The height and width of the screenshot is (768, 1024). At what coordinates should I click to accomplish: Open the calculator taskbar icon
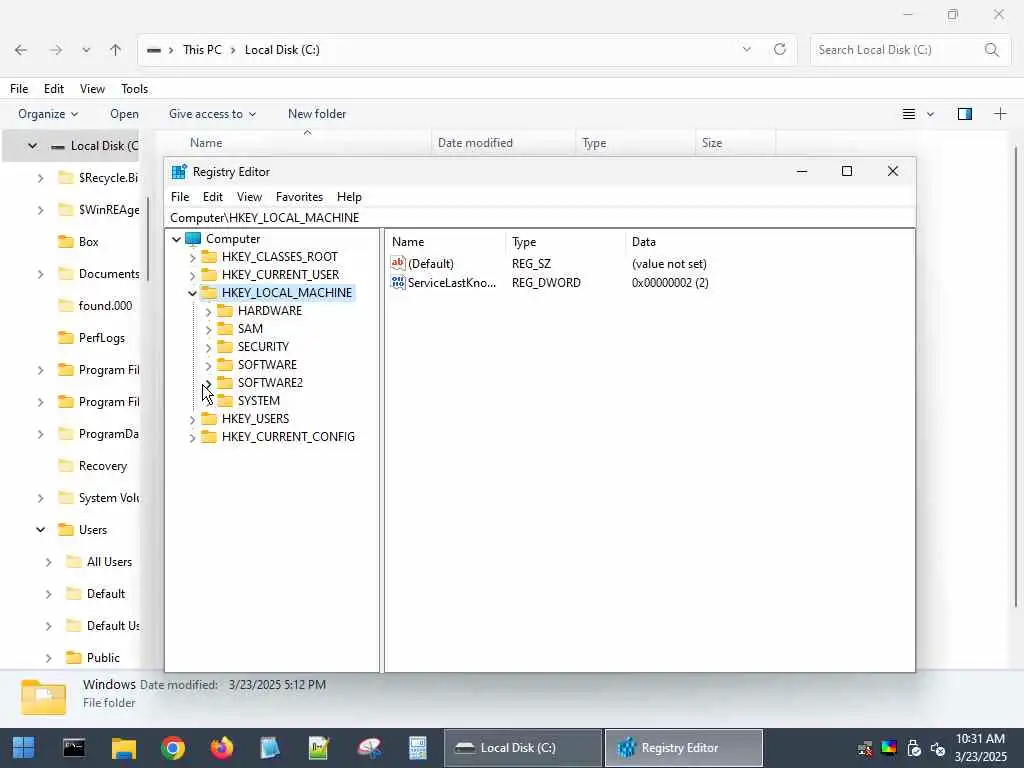pyautogui.click(x=417, y=748)
